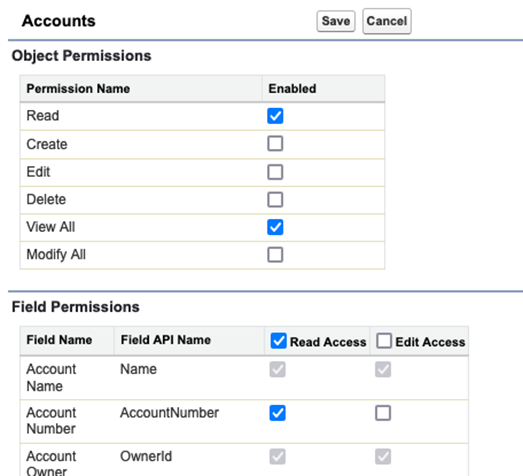Viewport: 523px width, 476px height.
Task: Click the Permission Name column header
Action: (78, 89)
